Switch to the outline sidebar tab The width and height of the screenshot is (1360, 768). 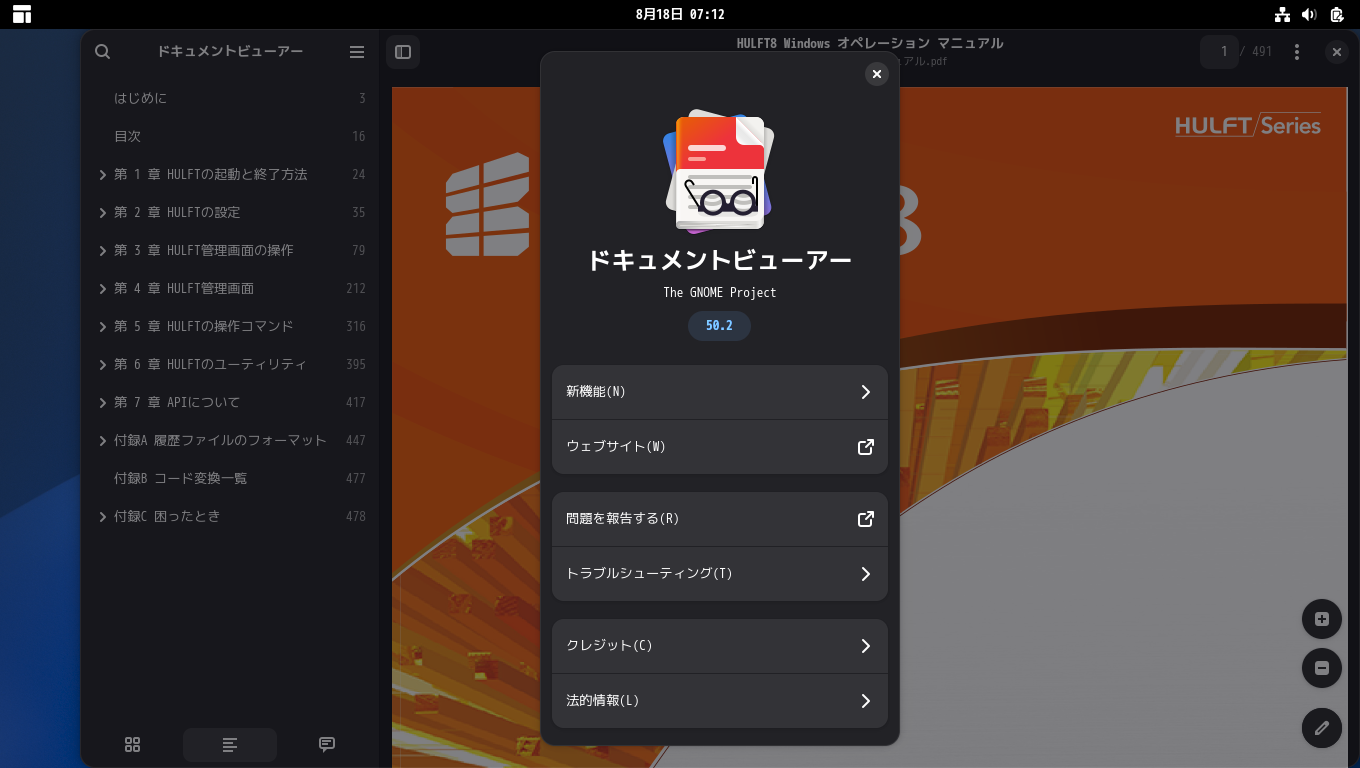[230, 745]
